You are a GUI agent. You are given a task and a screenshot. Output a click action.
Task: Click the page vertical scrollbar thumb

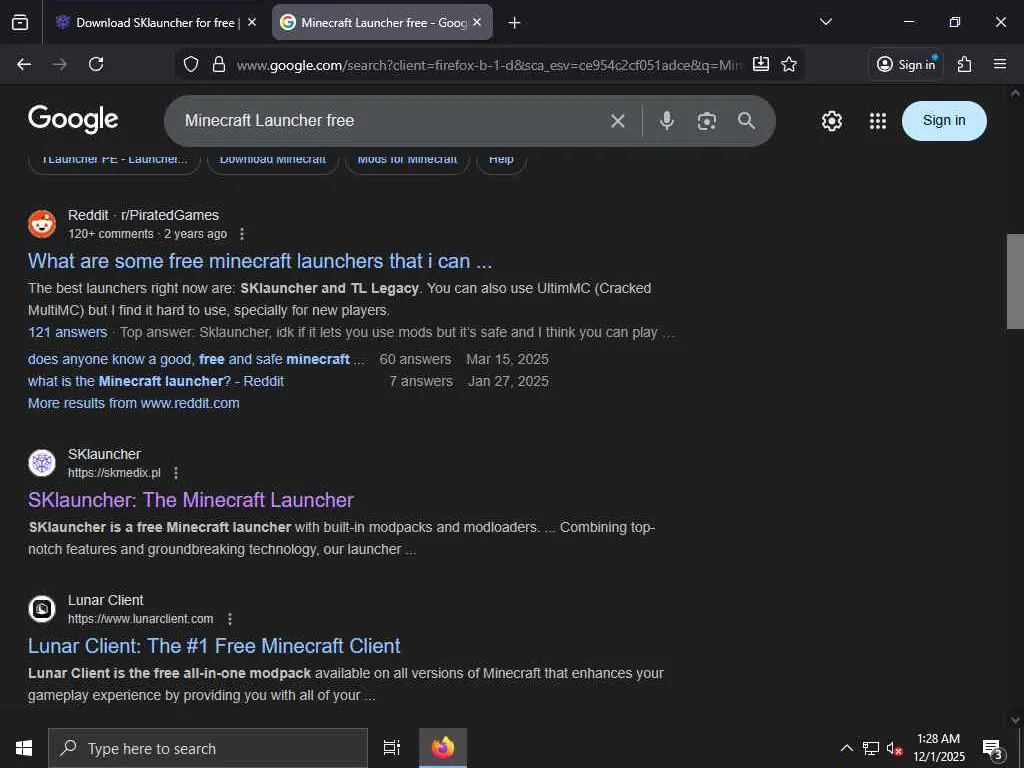click(x=1015, y=281)
